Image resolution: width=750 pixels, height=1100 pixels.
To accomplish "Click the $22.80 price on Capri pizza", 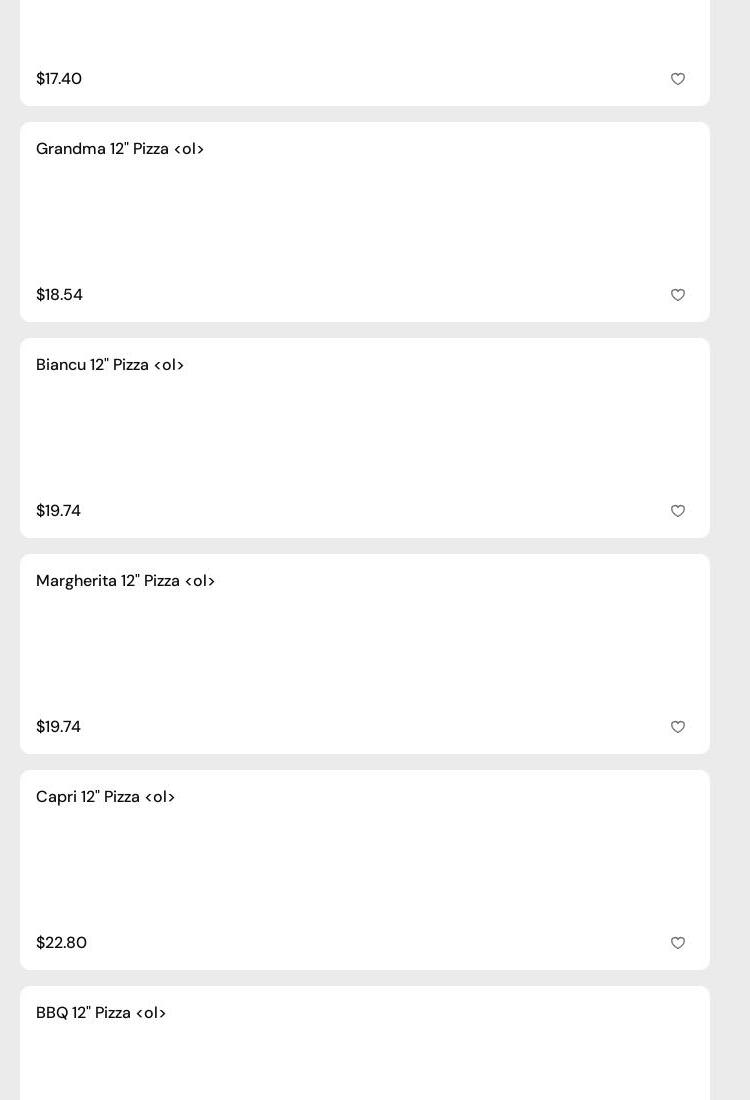I will pos(61,943).
